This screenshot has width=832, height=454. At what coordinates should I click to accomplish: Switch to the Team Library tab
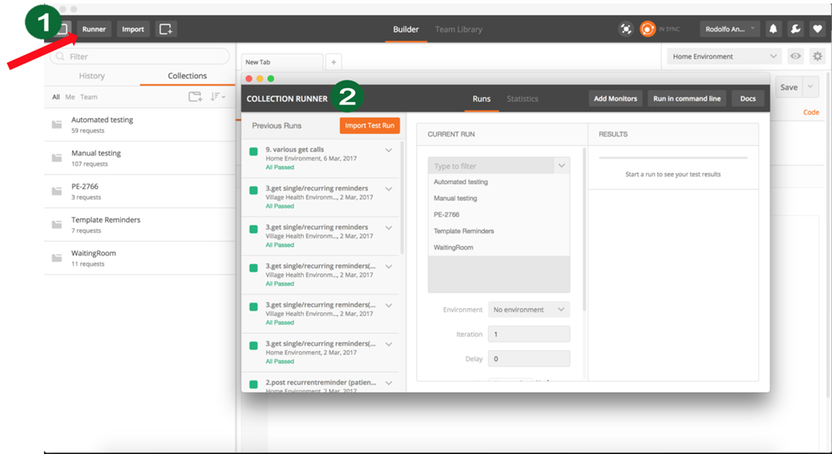tap(458, 29)
